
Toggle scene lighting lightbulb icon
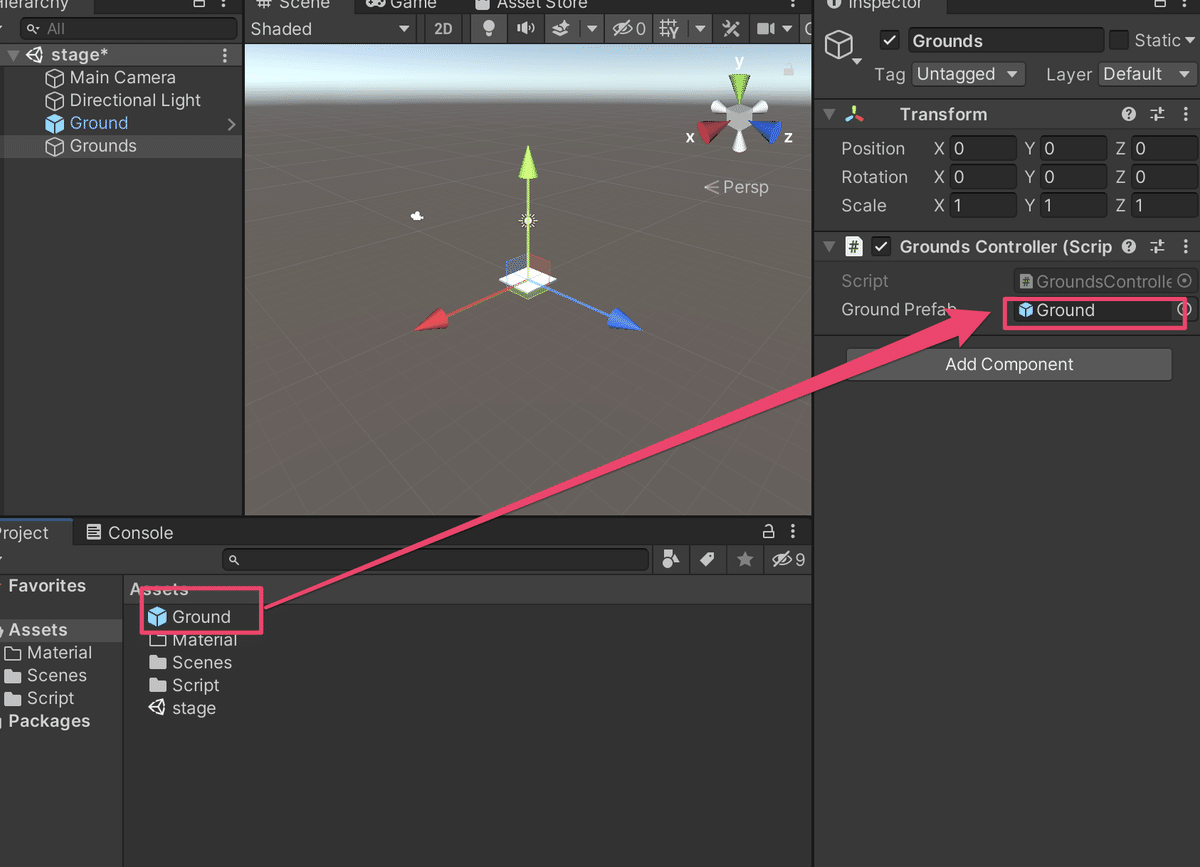(x=489, y=29)
